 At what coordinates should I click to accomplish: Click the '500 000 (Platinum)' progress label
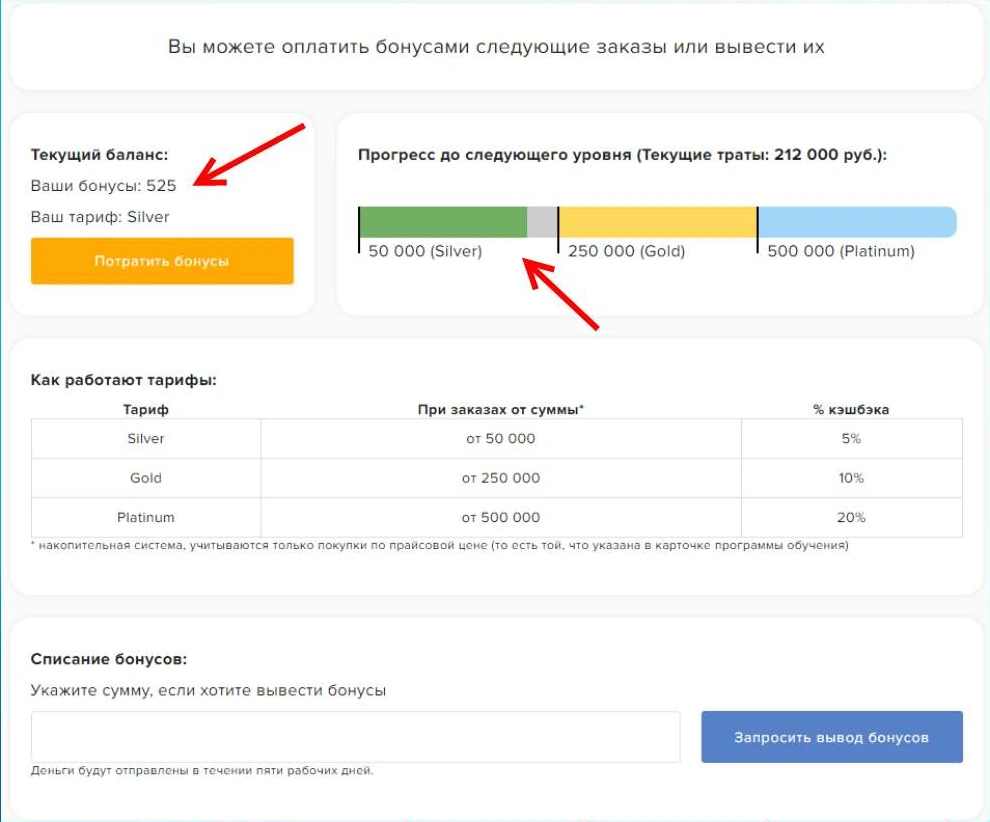(841, 251)
